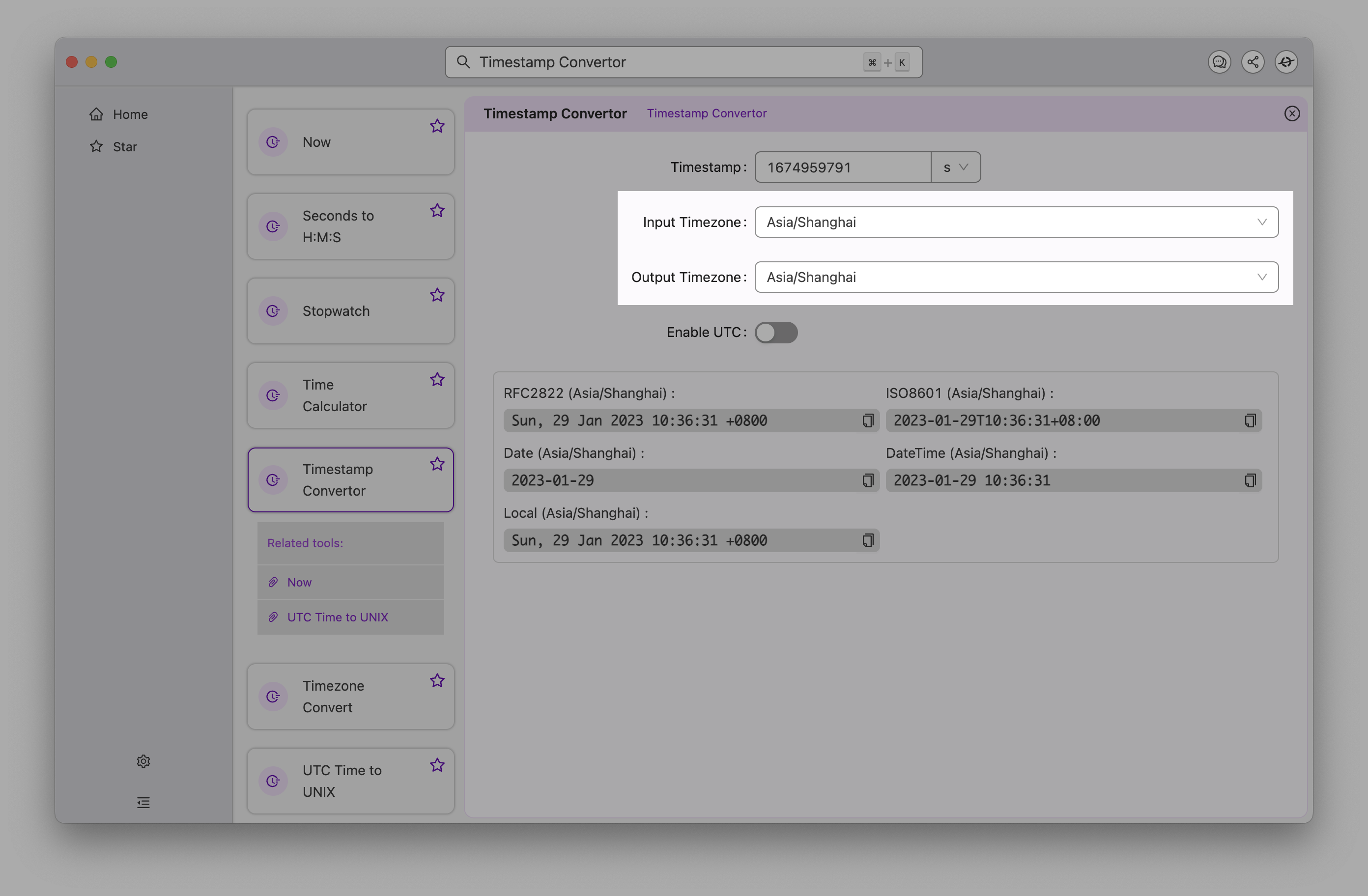This screenshot has height=896, width=1368.
Task: Open the Timezone Convert tool
Action: coord(351,697)
